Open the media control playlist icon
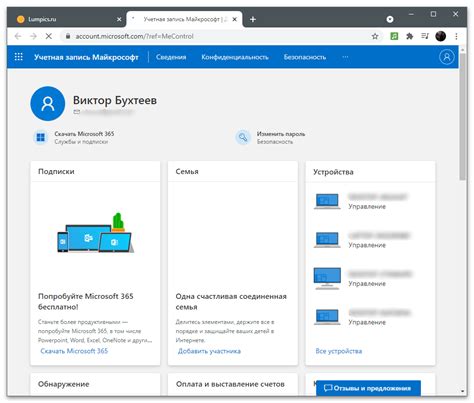The height and width of the screenshot is (403, 474). (x=425, y=36)
